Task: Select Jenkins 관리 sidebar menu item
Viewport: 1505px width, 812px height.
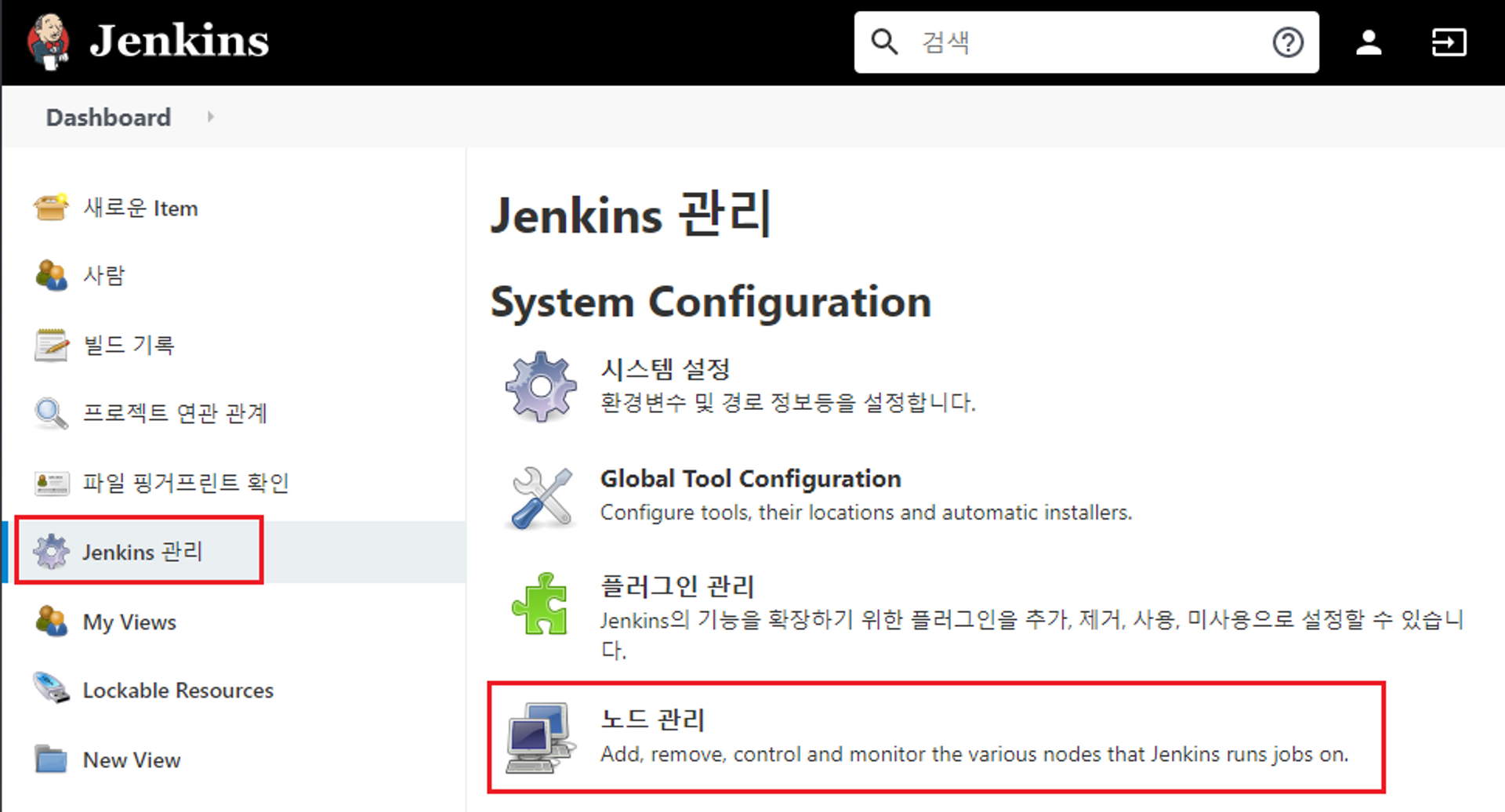Action: click(x=142, y=551)
